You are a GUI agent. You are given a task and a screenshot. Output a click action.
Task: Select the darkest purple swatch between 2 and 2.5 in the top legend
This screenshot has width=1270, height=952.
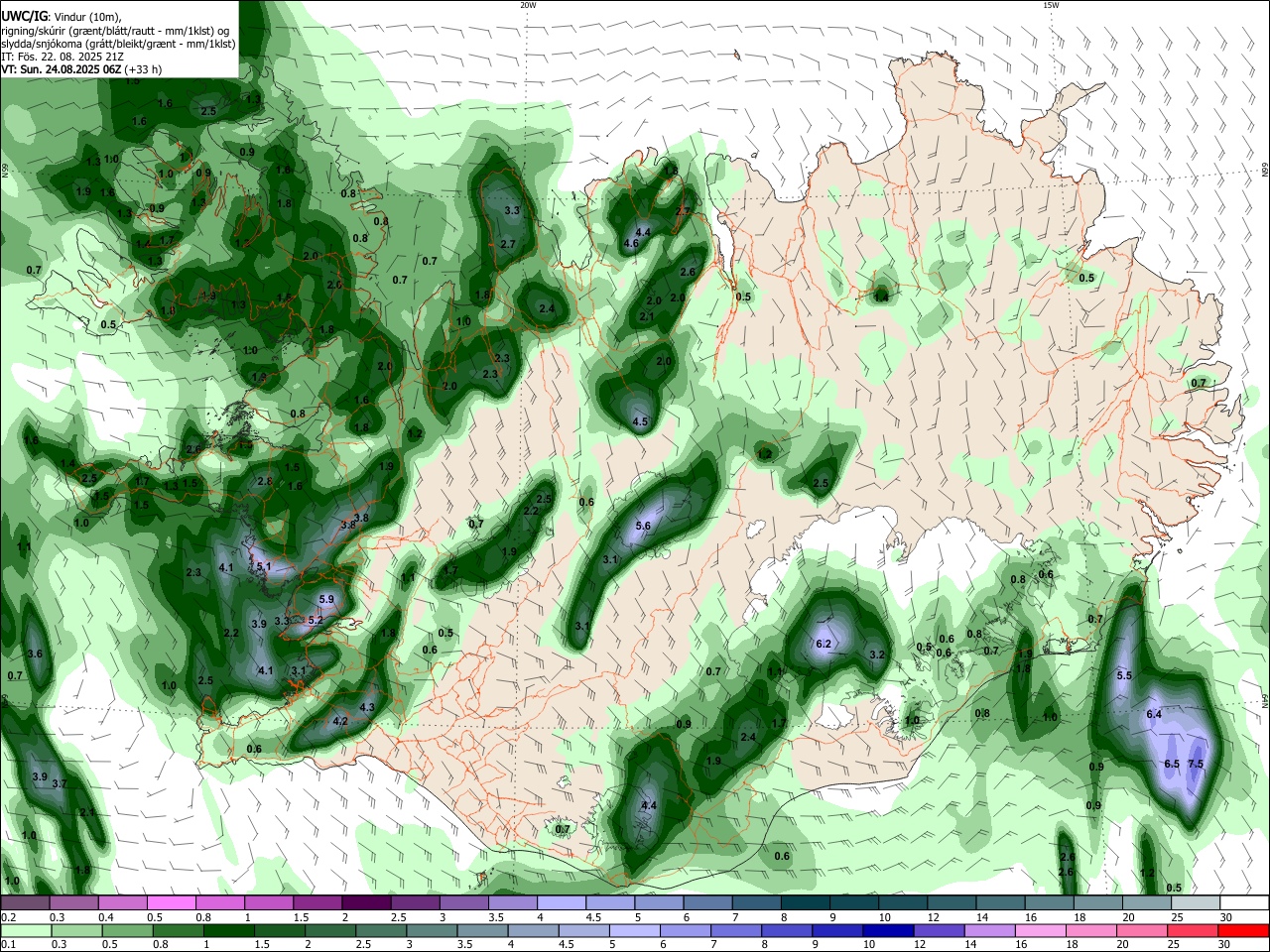pyautogui.click(x=366, y=903)
